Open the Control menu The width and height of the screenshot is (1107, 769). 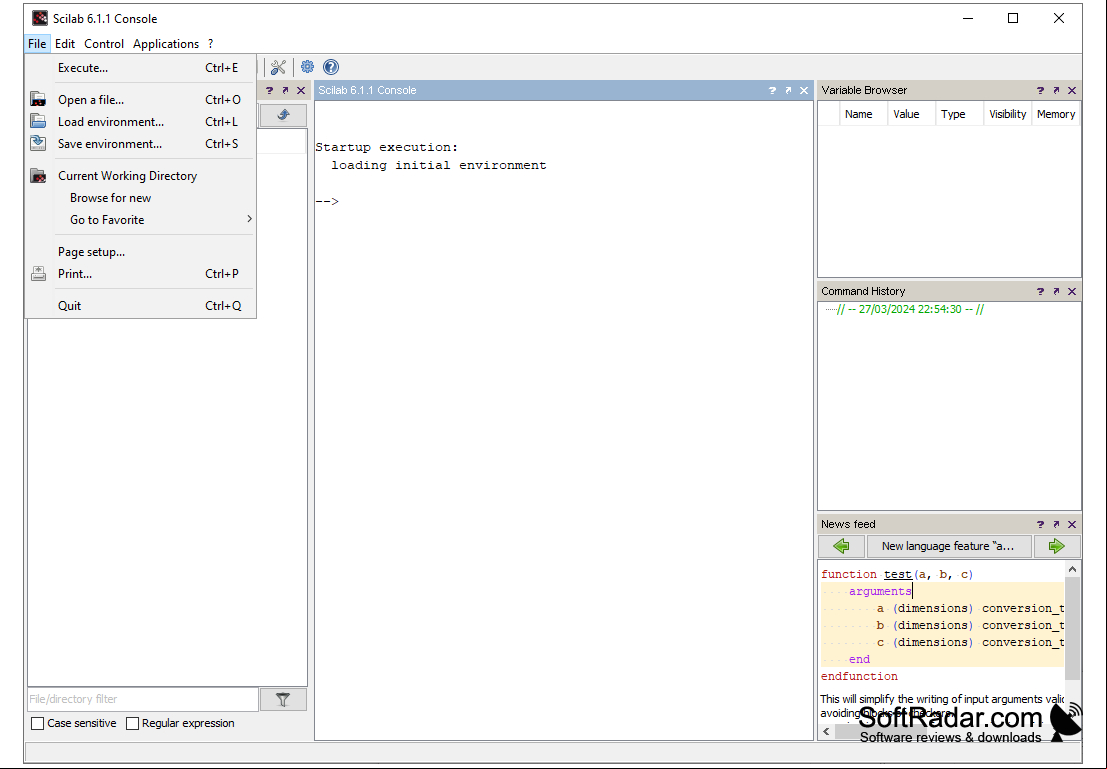(x=104, y=44)
